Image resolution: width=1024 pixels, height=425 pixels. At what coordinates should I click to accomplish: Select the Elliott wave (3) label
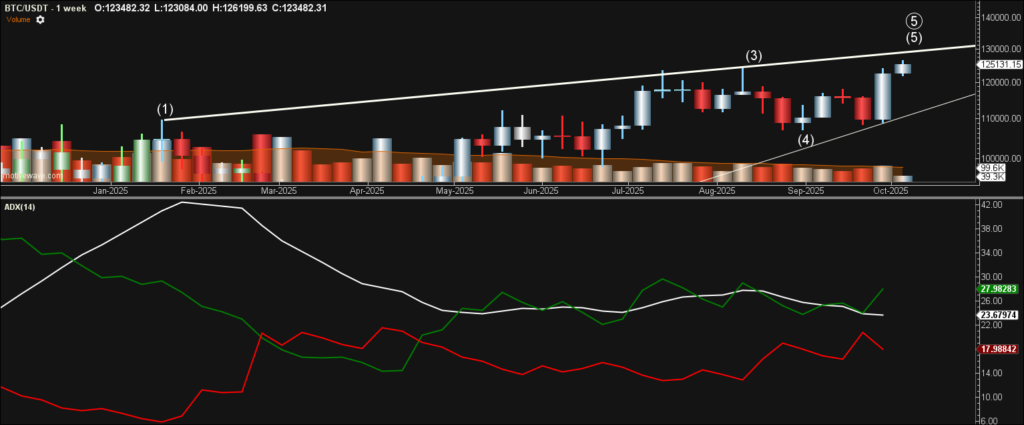[x=754, y=55]
